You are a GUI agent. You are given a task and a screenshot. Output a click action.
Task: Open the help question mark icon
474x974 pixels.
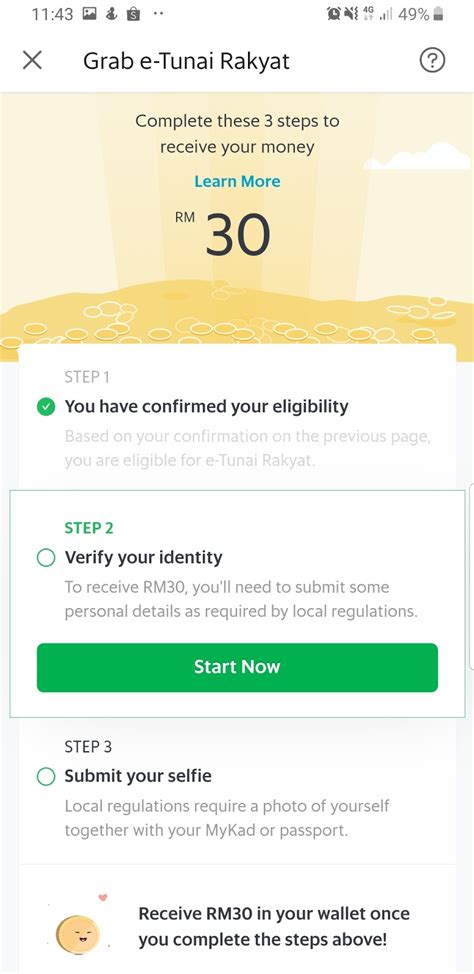[432, 61]
